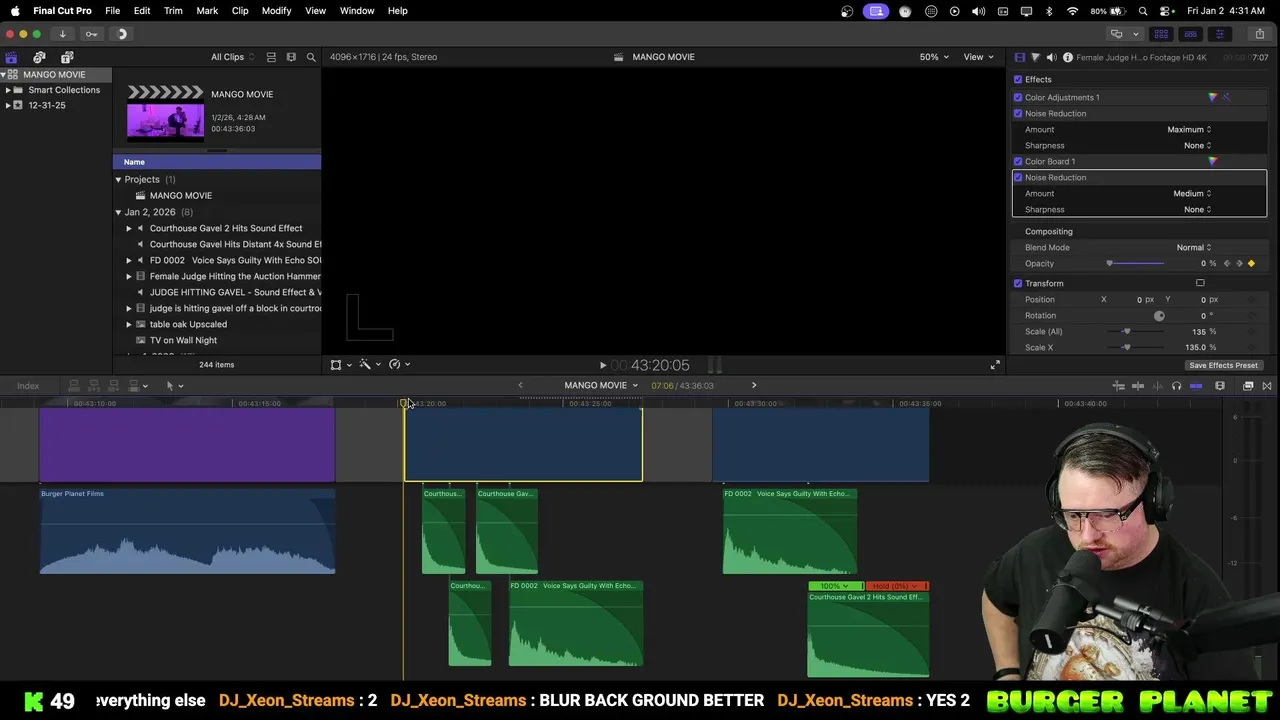Collapse the Projects group
The image size is (1280, 720).
coord(118,180)
